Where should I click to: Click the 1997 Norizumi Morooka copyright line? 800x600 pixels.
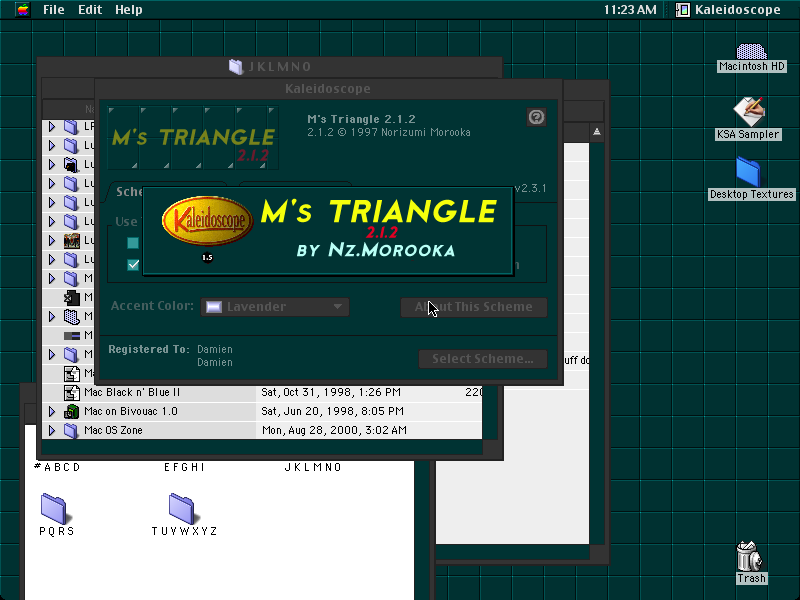[389, 132]
